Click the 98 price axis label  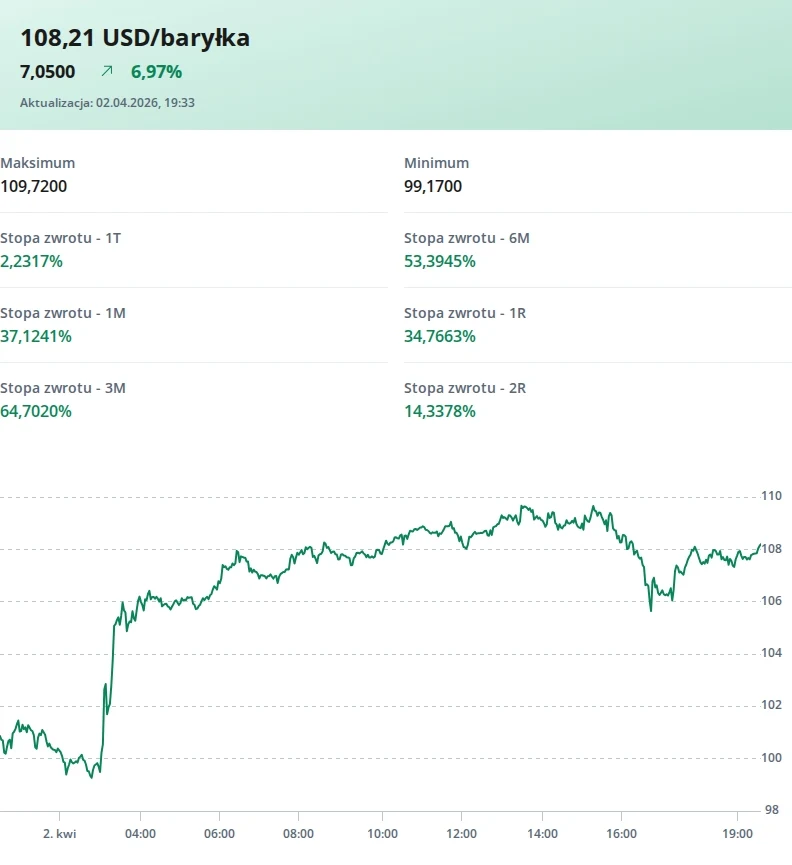pos(771,810)
